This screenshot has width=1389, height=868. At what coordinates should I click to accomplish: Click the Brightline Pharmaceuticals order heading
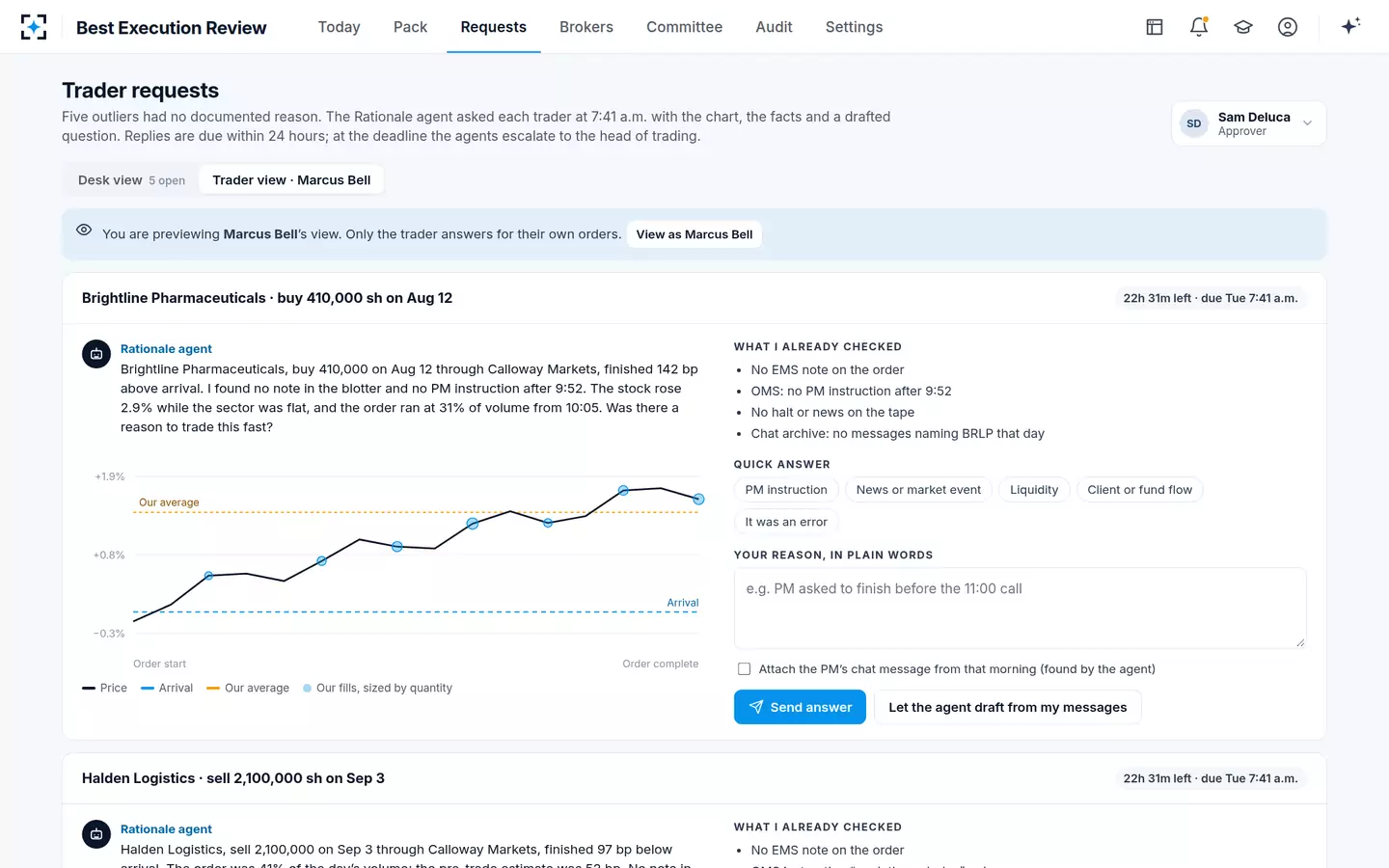pos(267,298)
